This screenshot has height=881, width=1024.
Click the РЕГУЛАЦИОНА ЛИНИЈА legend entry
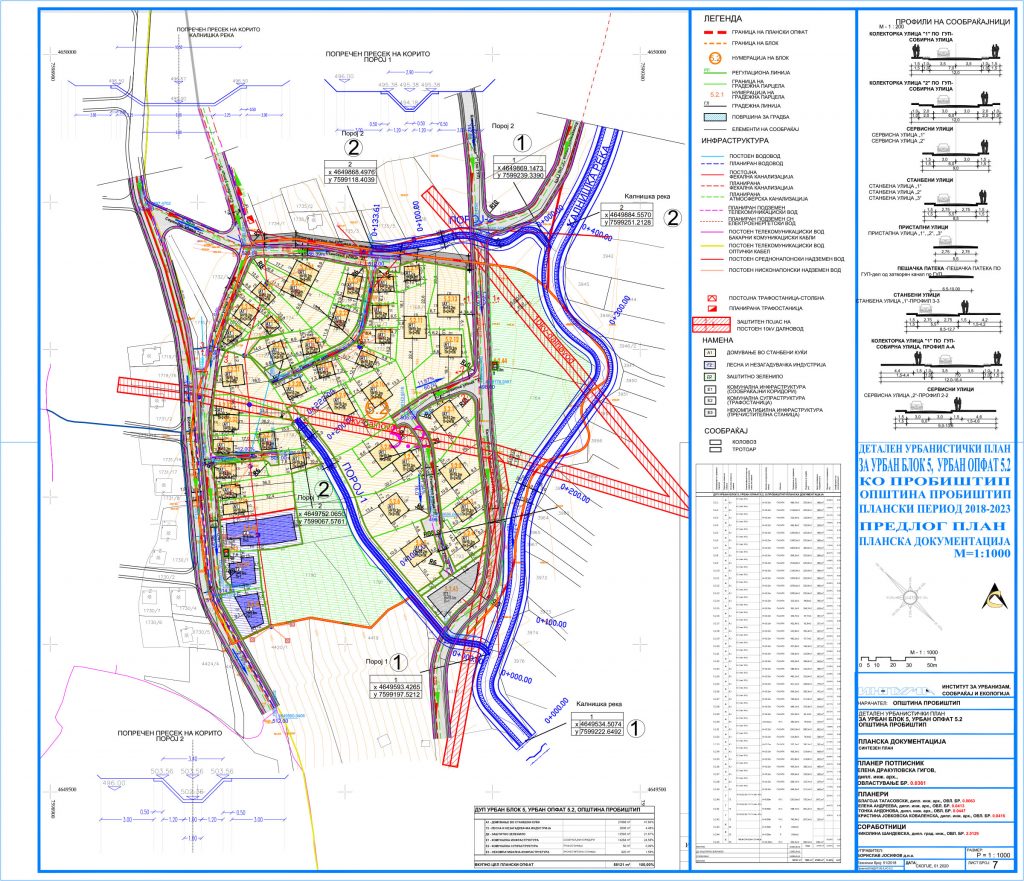pos(761,72)
